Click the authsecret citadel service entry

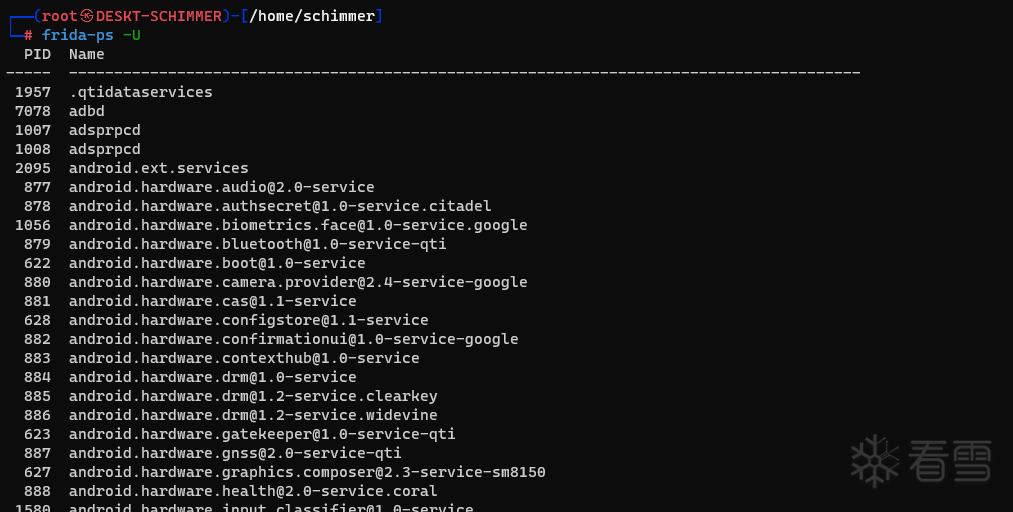pyautogui.click(x=280, y=206)
